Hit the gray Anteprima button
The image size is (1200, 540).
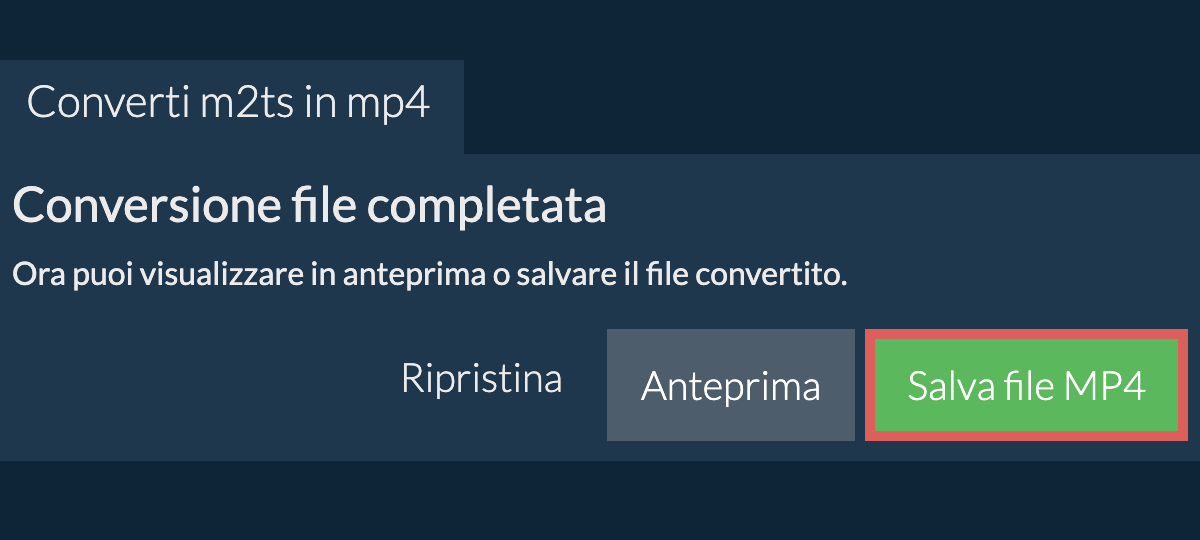pyautogui.click(x=730, y=386)
